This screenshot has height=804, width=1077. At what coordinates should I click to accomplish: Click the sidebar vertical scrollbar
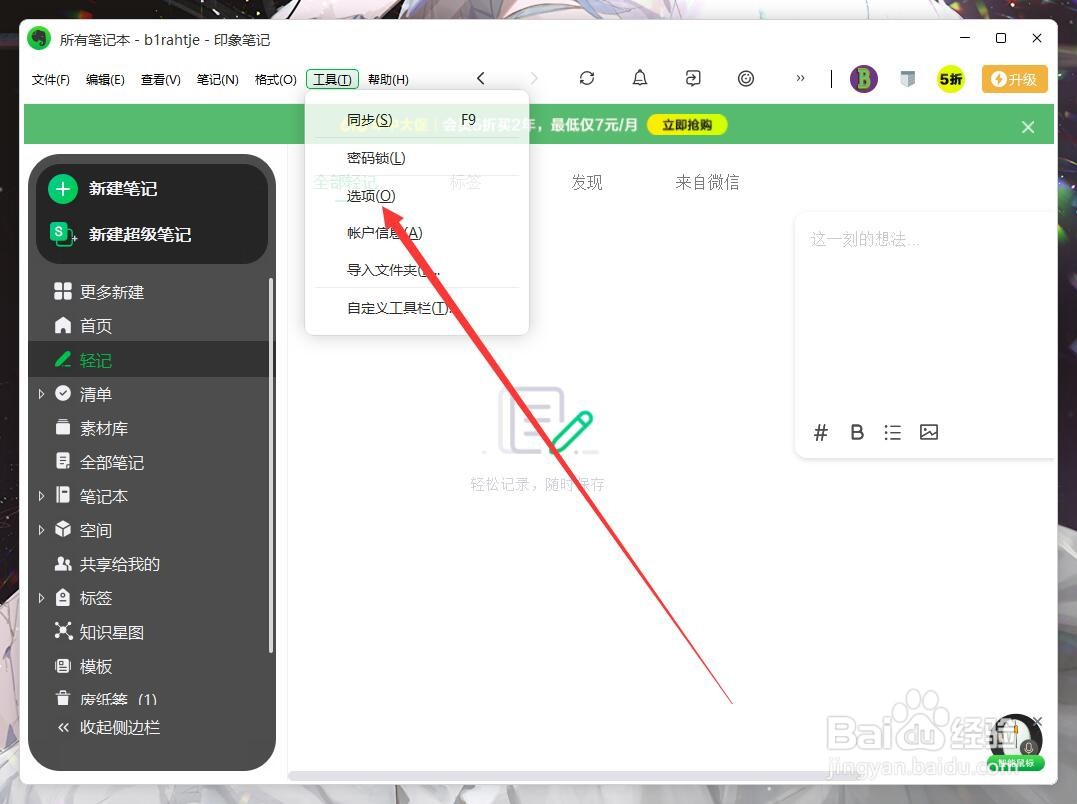point(271,465)
